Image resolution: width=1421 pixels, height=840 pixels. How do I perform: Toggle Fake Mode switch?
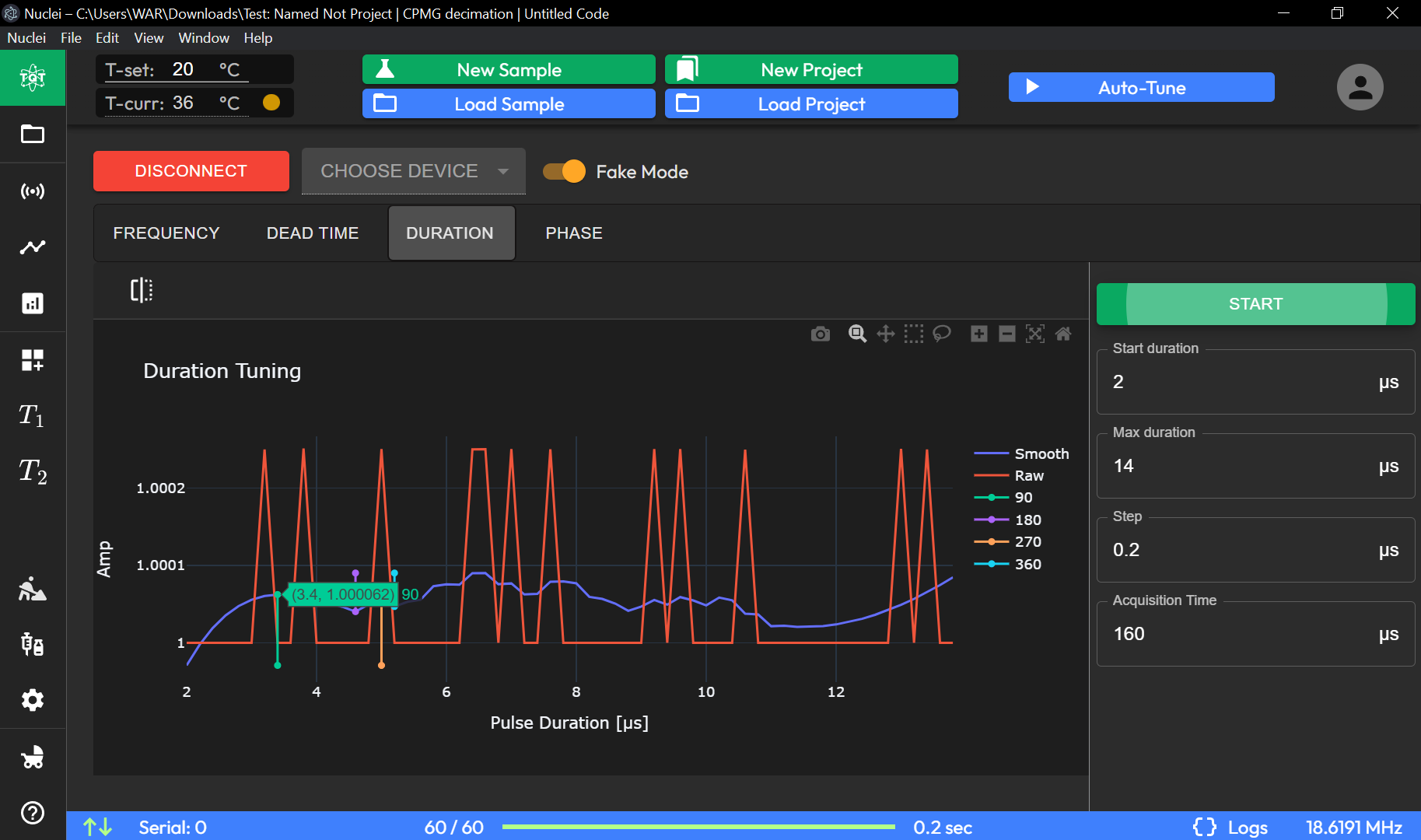pos(565,171)
